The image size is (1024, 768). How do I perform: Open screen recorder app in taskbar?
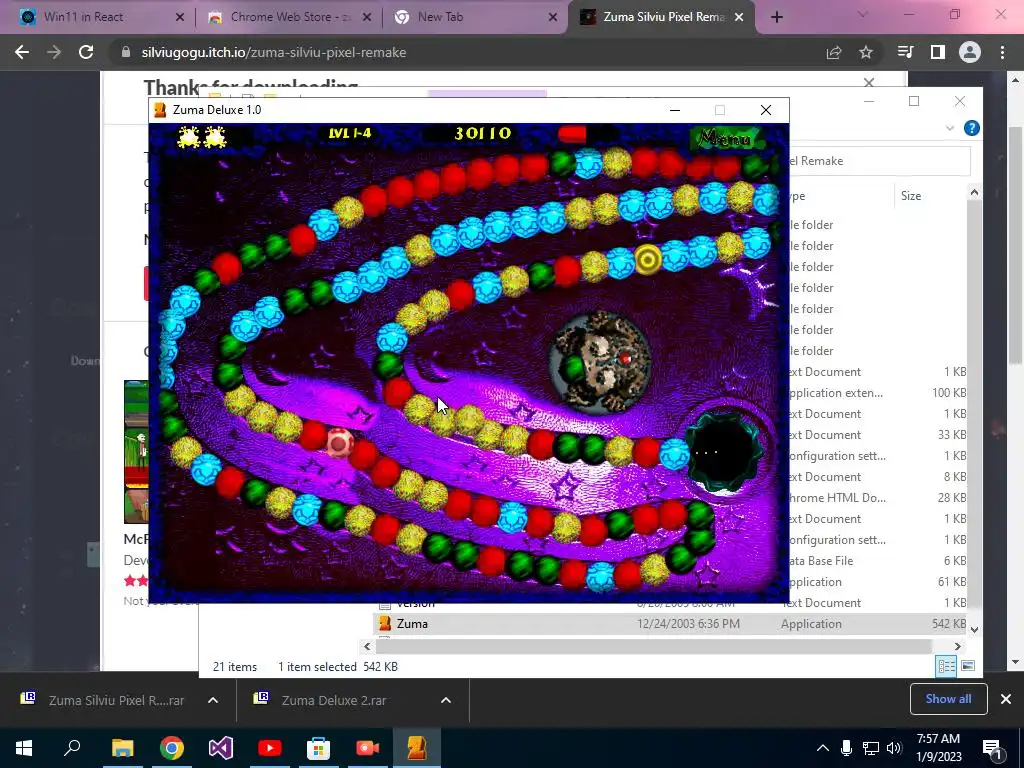(368, 748)
